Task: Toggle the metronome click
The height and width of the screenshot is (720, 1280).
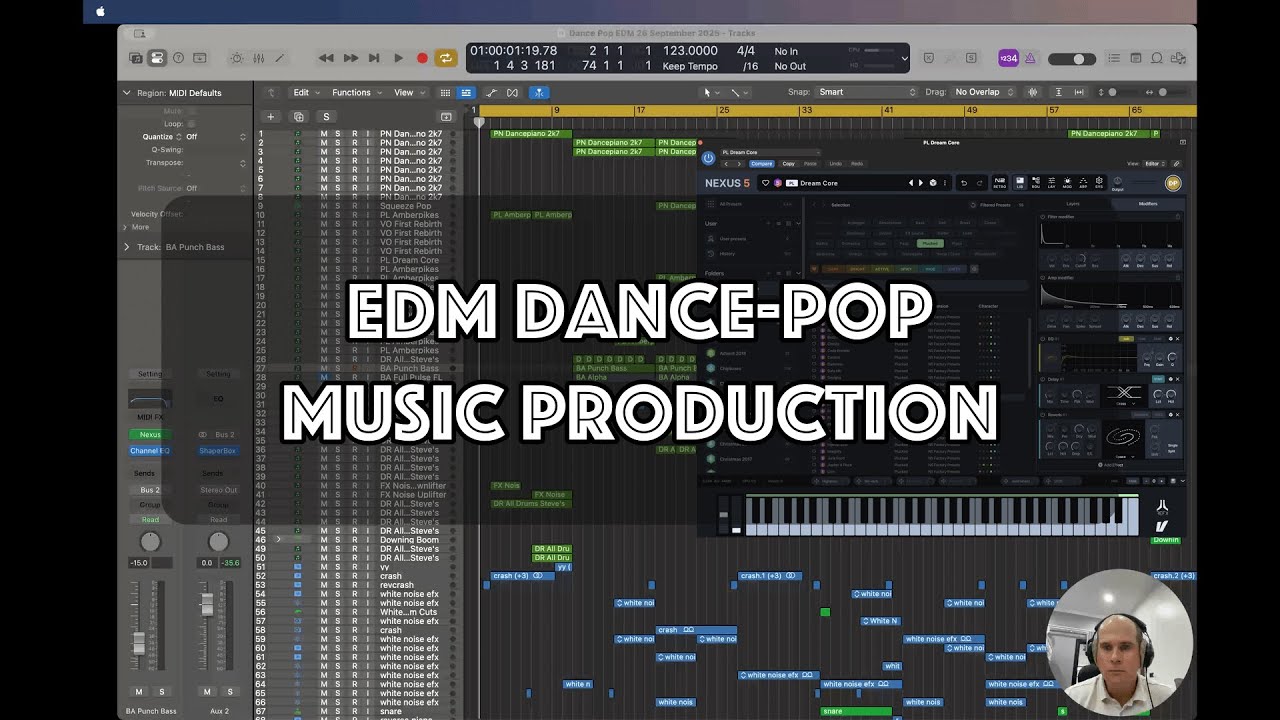Action: pos(1031,58)
